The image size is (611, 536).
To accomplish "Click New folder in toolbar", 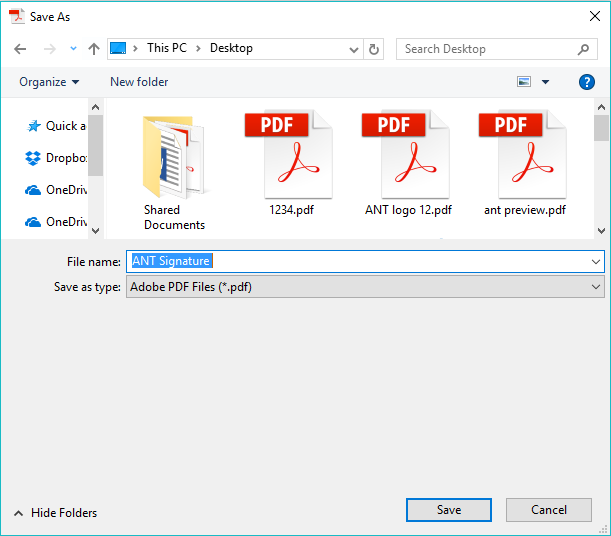I will (139, 82).
